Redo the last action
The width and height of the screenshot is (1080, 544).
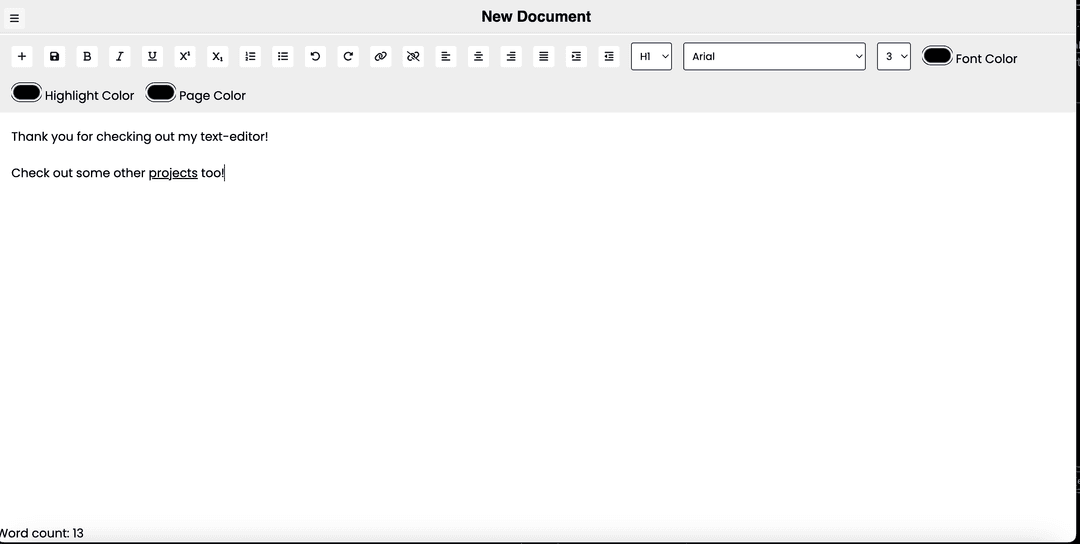(x=348, y=56)
